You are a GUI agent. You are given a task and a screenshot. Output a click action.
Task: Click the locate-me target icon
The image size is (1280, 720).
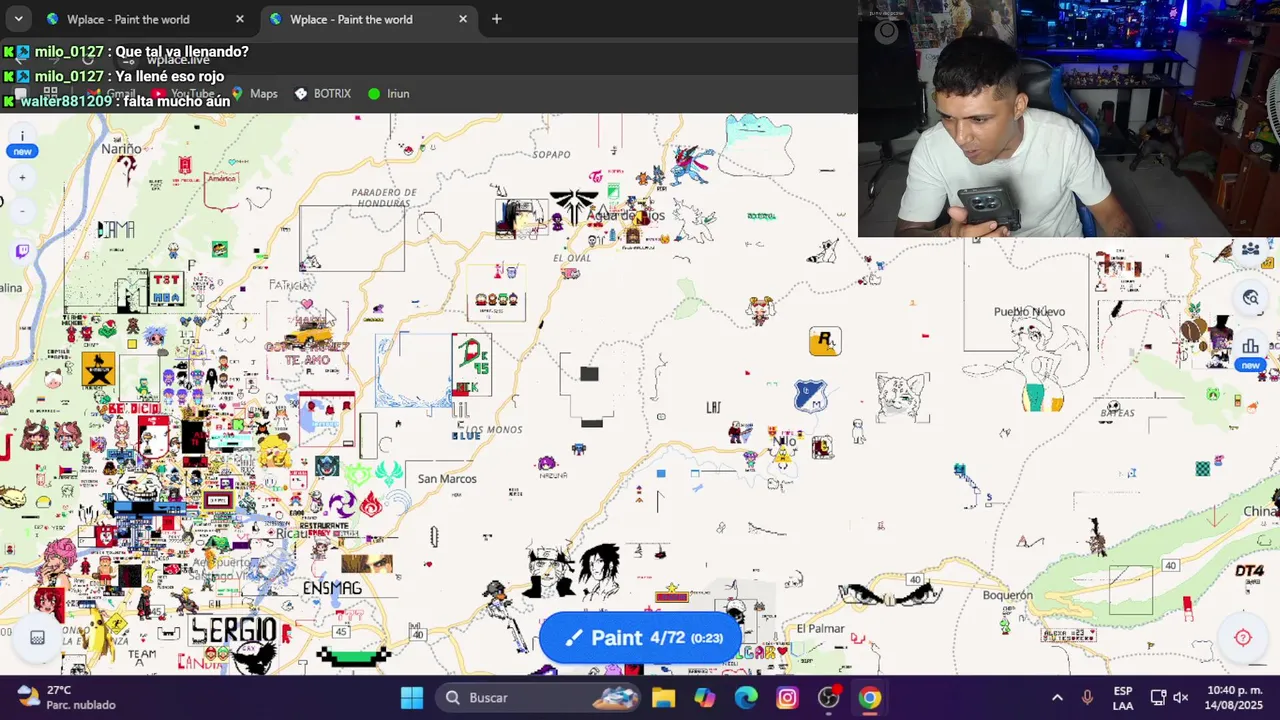(x=1243, y=638)
